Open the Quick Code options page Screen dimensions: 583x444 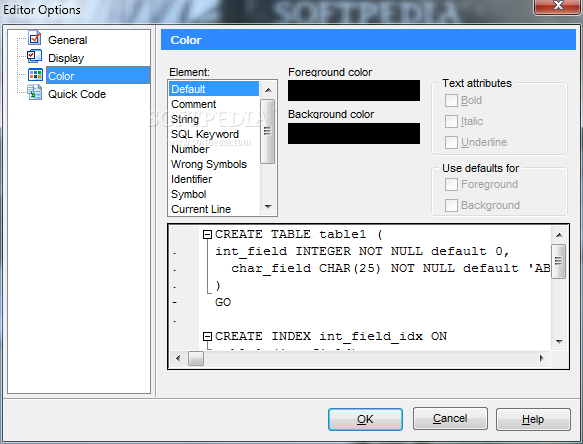pos(77,94)
